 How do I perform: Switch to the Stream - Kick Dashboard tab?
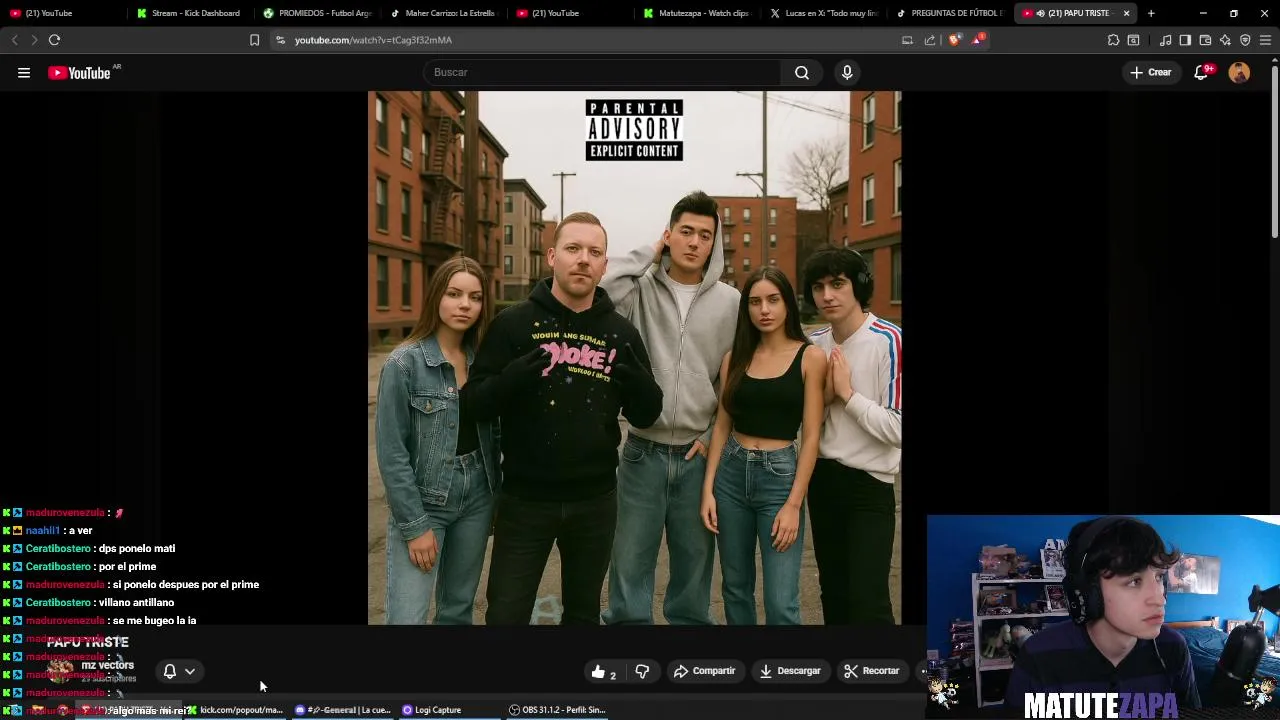click(x=189, y=13)
